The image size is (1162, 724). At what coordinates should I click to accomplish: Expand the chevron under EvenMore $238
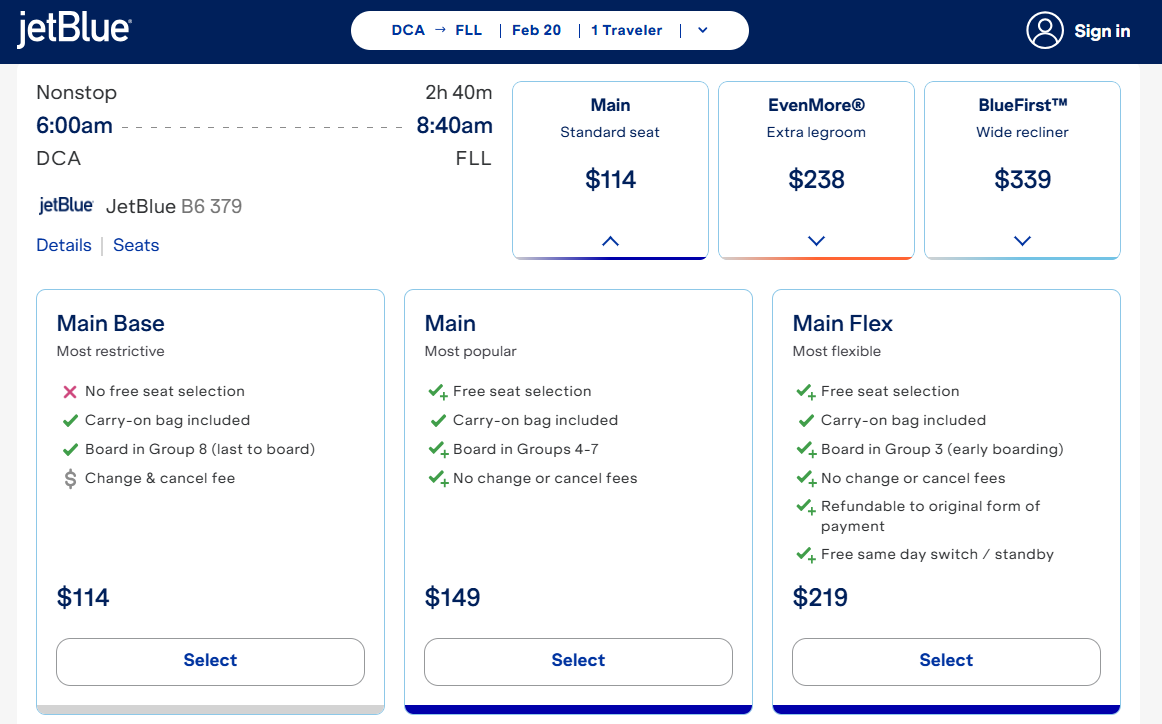coord(817,241)
